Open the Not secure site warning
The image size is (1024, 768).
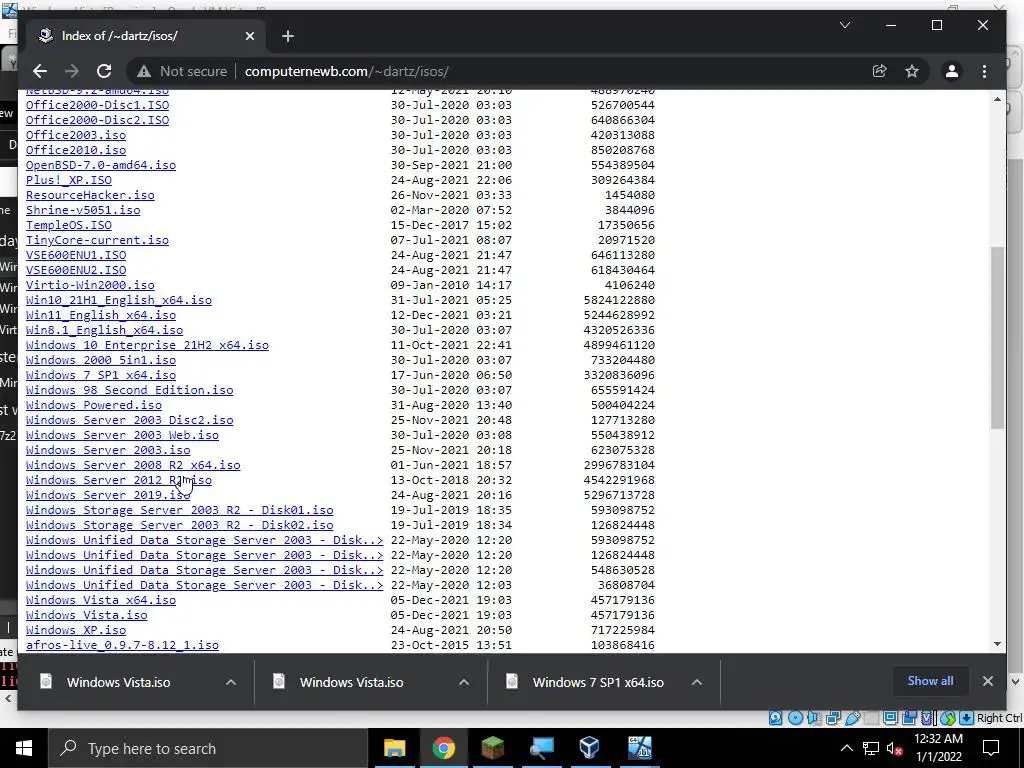tap(182, 71)
